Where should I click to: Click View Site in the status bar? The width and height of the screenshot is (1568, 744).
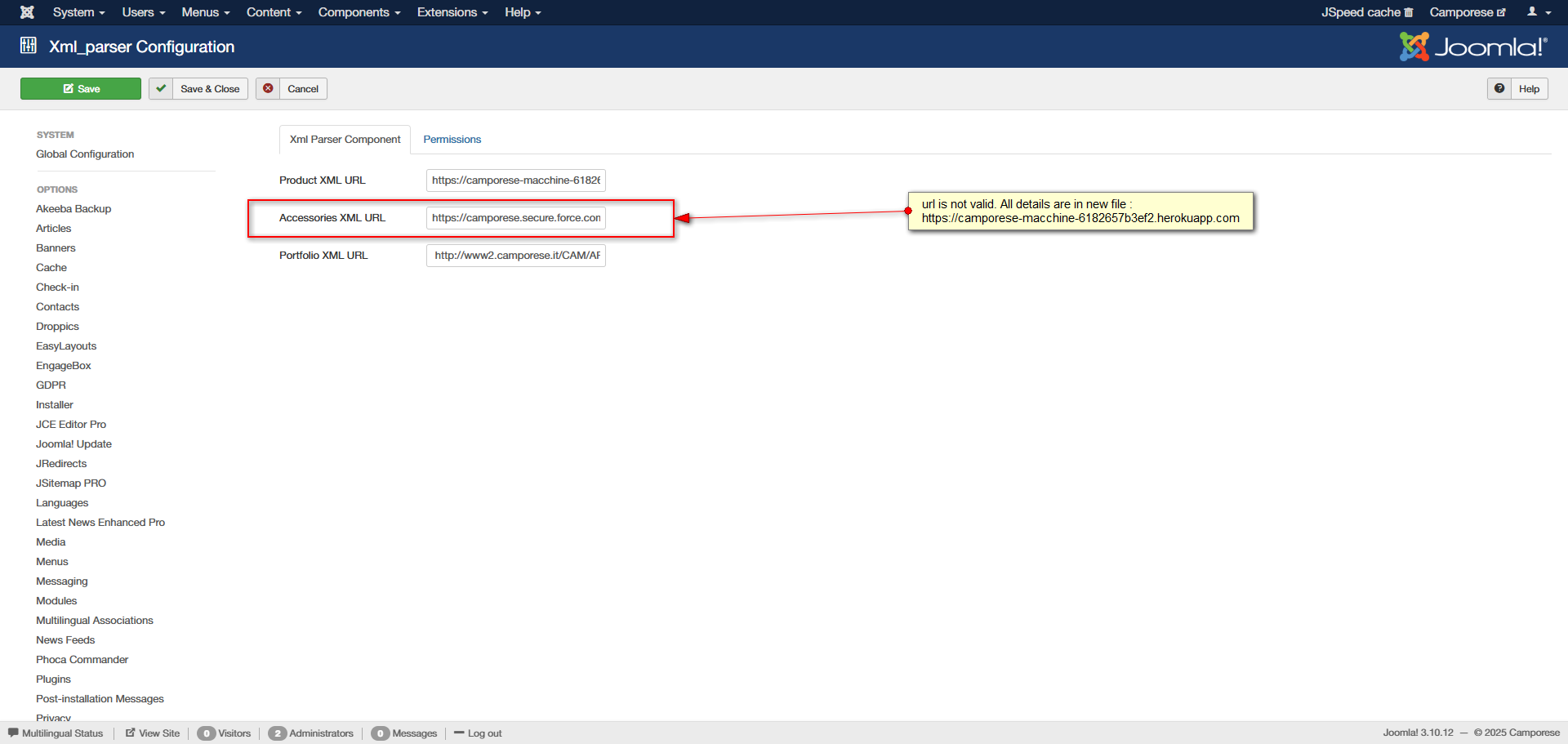point(153,733)
